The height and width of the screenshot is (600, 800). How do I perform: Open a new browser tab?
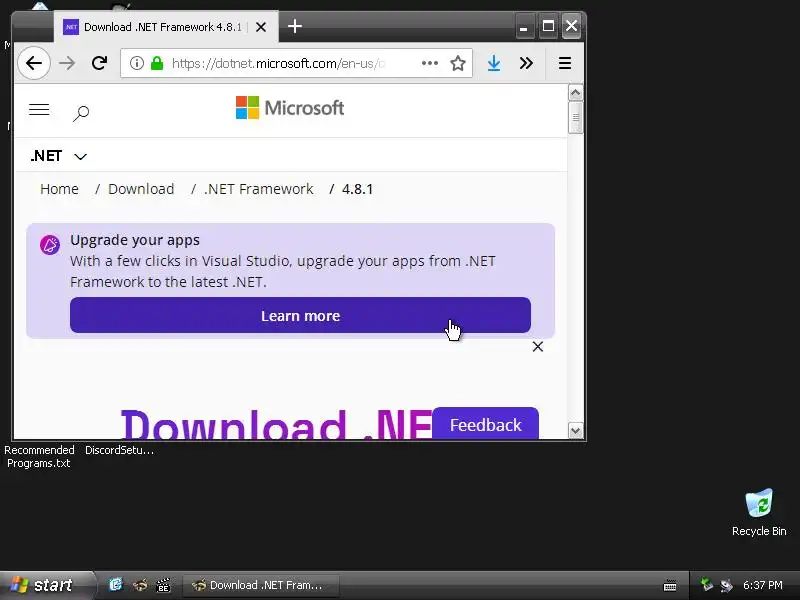point(295,26)
